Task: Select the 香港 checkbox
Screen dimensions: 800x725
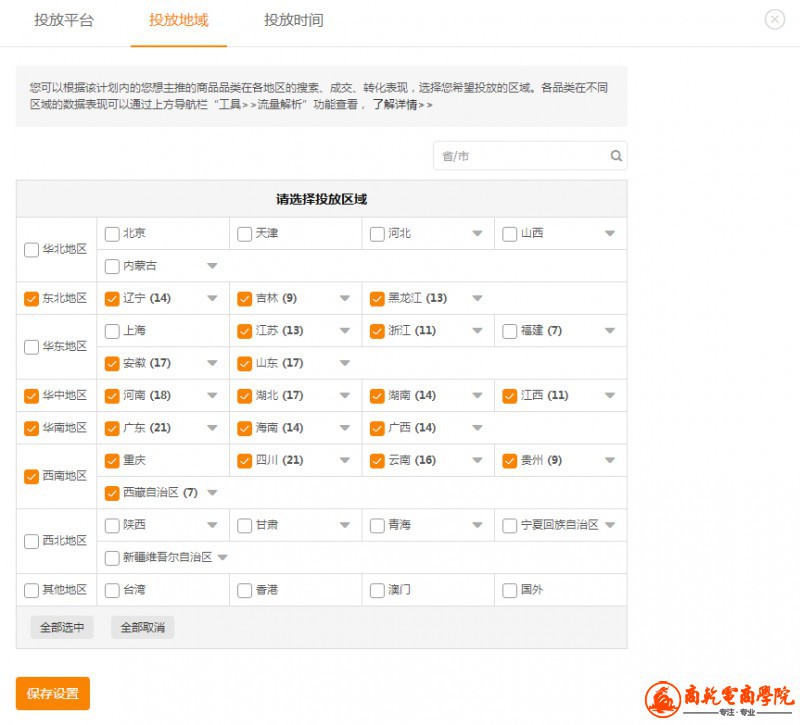Action: coord(244,590)
